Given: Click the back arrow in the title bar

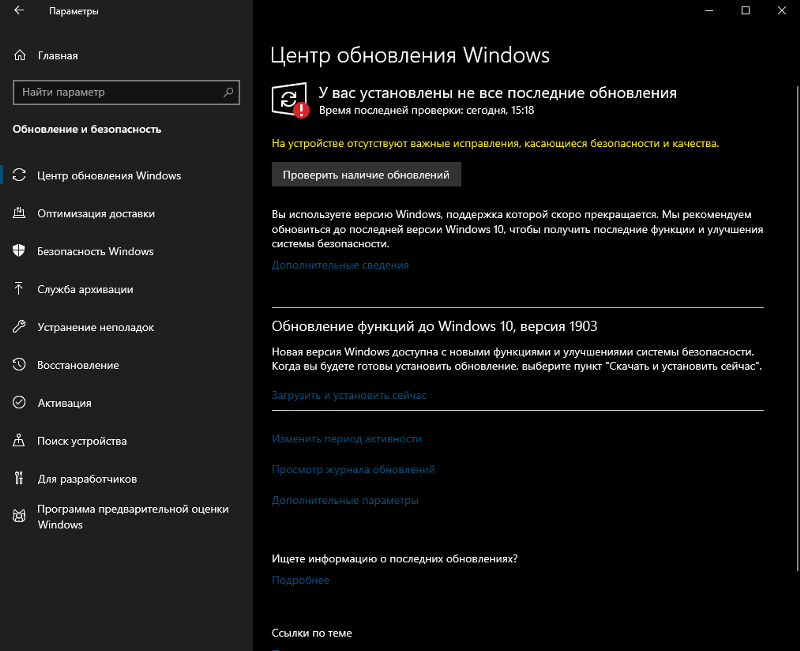Looking at the screenshot, I should (x=19, y=10).
